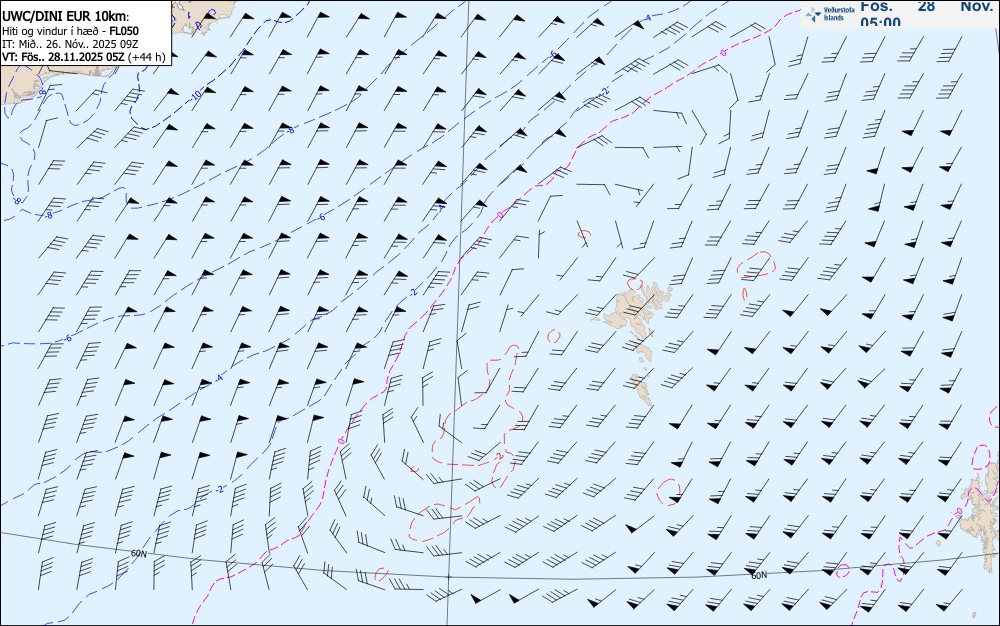Click the red '-2' contour label
This screenshot has height=626, width=1000.
(499, 456)
